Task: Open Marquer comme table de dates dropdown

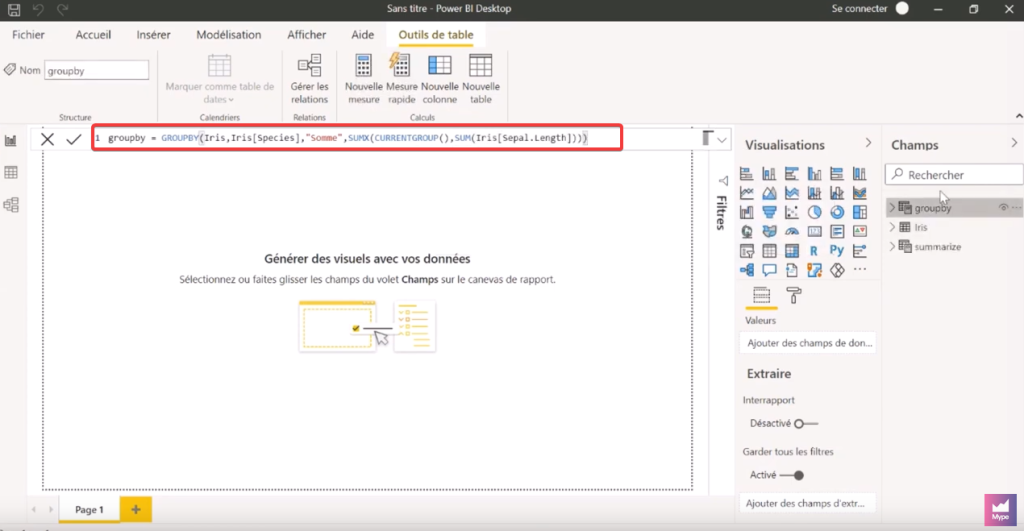Action: [x=219, y=79]
